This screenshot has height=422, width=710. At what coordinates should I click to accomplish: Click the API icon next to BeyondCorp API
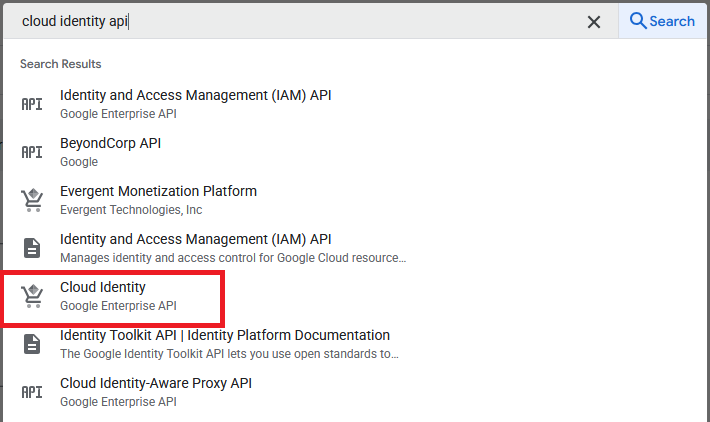pos(32,152)
